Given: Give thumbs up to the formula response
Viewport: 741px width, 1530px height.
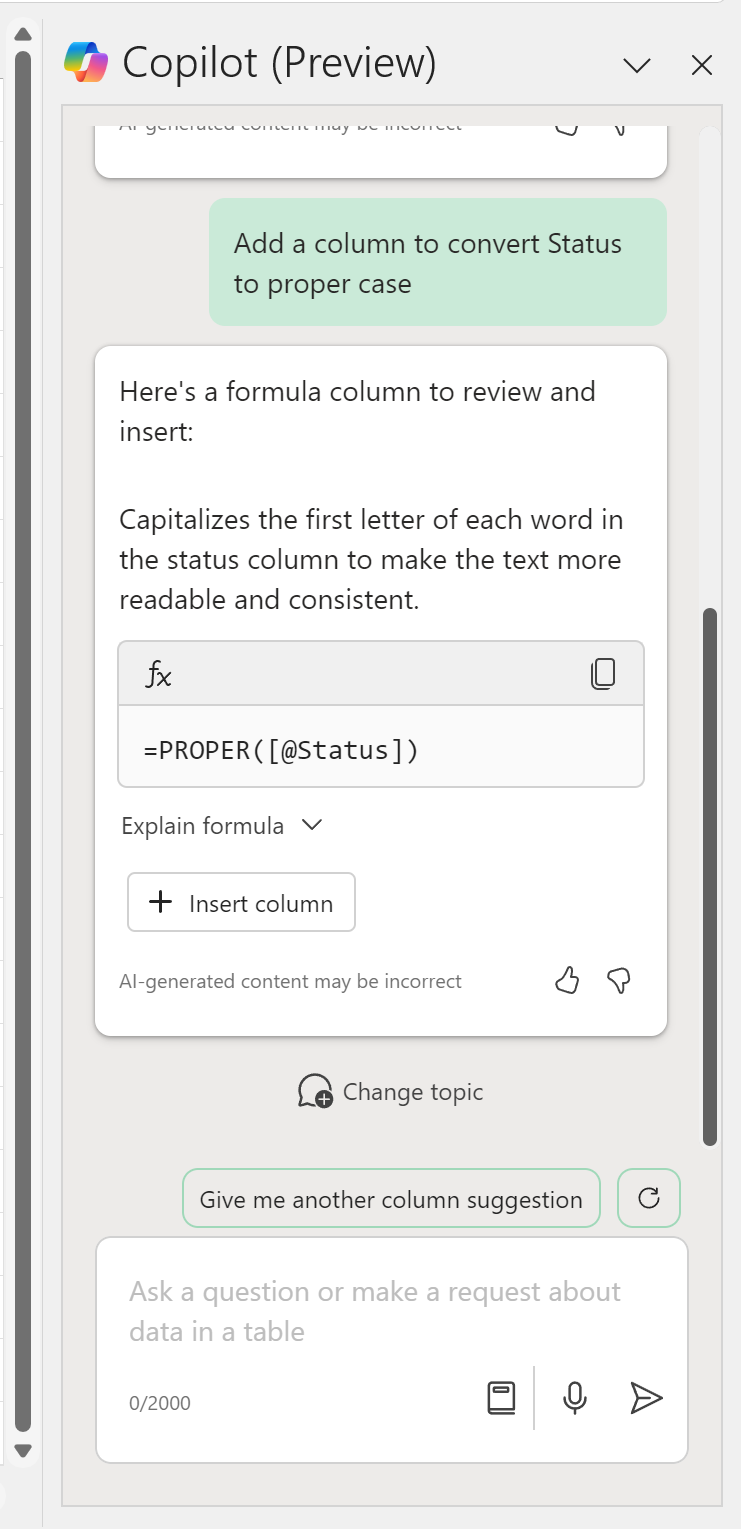Looking at the screenshot, I should coord(567,981).
